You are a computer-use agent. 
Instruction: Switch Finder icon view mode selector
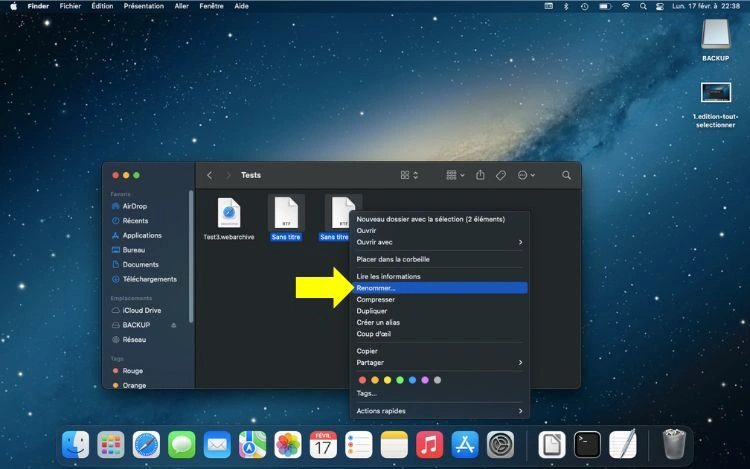(x=409, y=175)
